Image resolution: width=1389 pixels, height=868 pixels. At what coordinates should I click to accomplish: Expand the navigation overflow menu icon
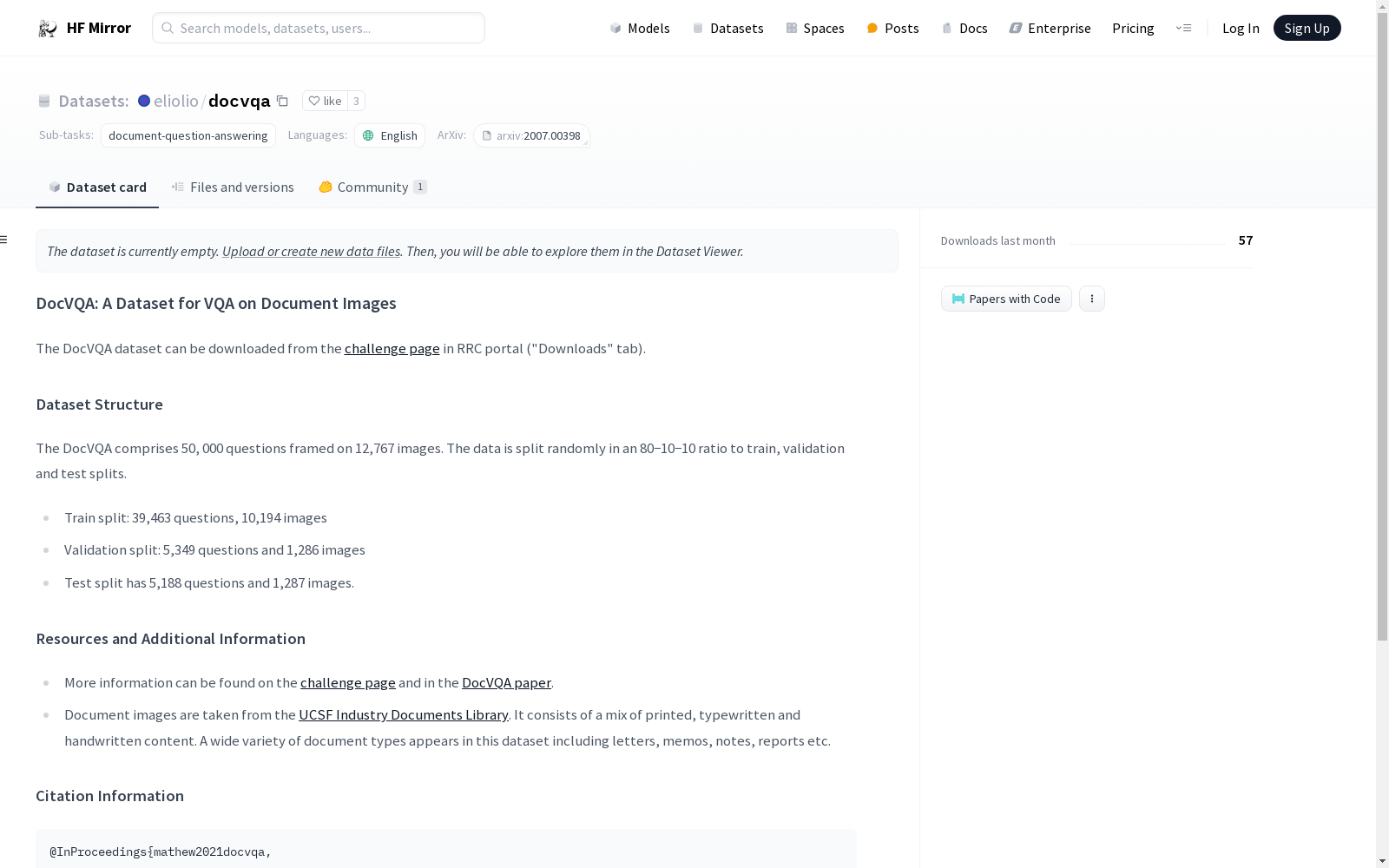[1183, 28]
